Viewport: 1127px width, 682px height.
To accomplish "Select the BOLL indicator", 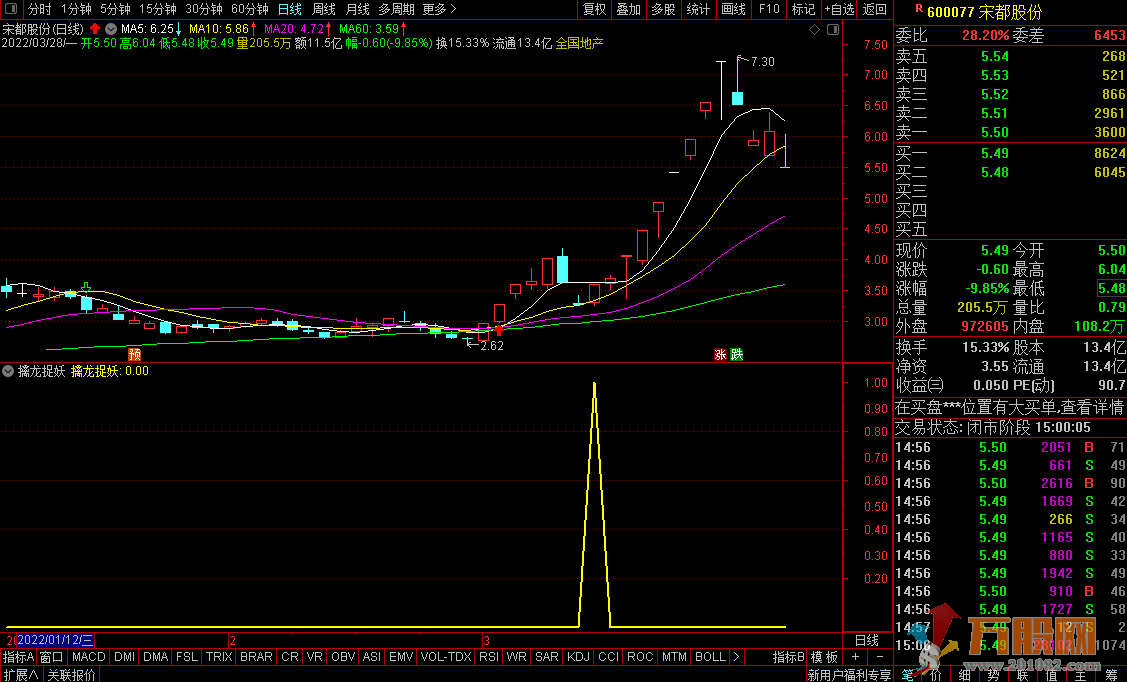I will tap(710, 657).
